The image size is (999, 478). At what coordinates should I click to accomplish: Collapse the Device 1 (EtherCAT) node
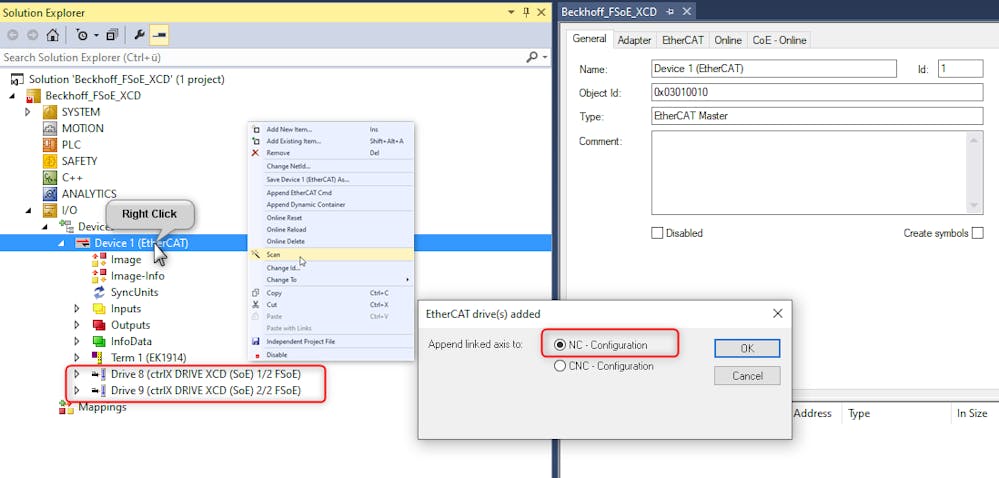point(61,243)
